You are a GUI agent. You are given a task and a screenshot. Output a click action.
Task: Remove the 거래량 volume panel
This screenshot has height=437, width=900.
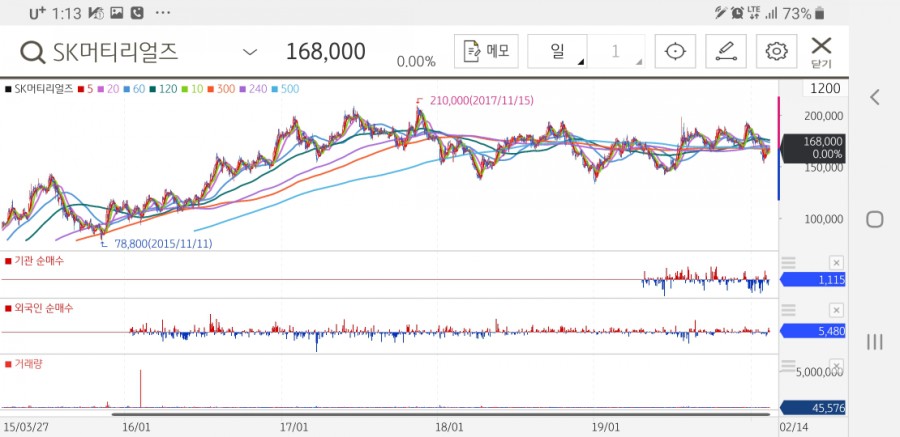point(836,366)
